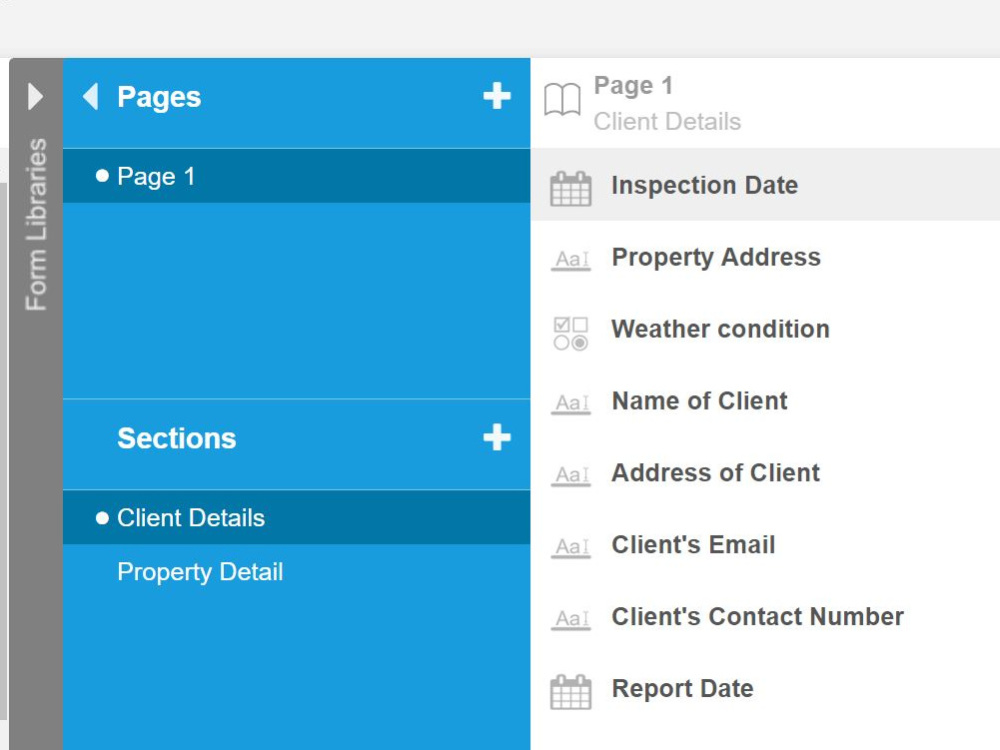Viewport: 1000px width, 750px height.
Task: Add a new page with the plus button
Action: tap(497, 96)
